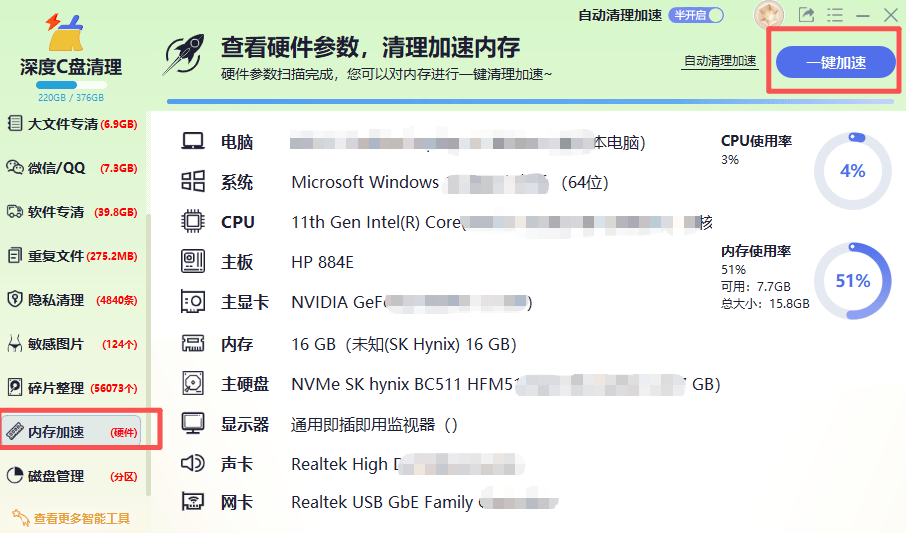Click the disk usage bar under the logo

pyautogui.click(x=71, y=86)
